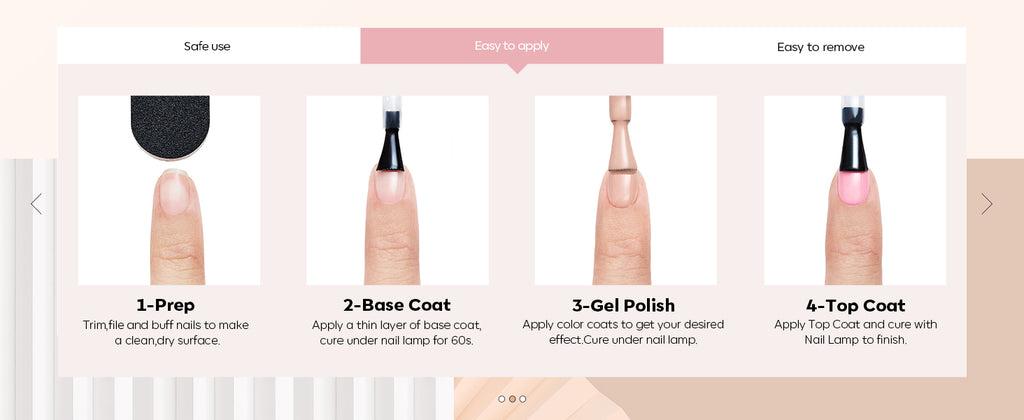Select the first carousel pagination dot
The image size is (1024, 420).
502,398
